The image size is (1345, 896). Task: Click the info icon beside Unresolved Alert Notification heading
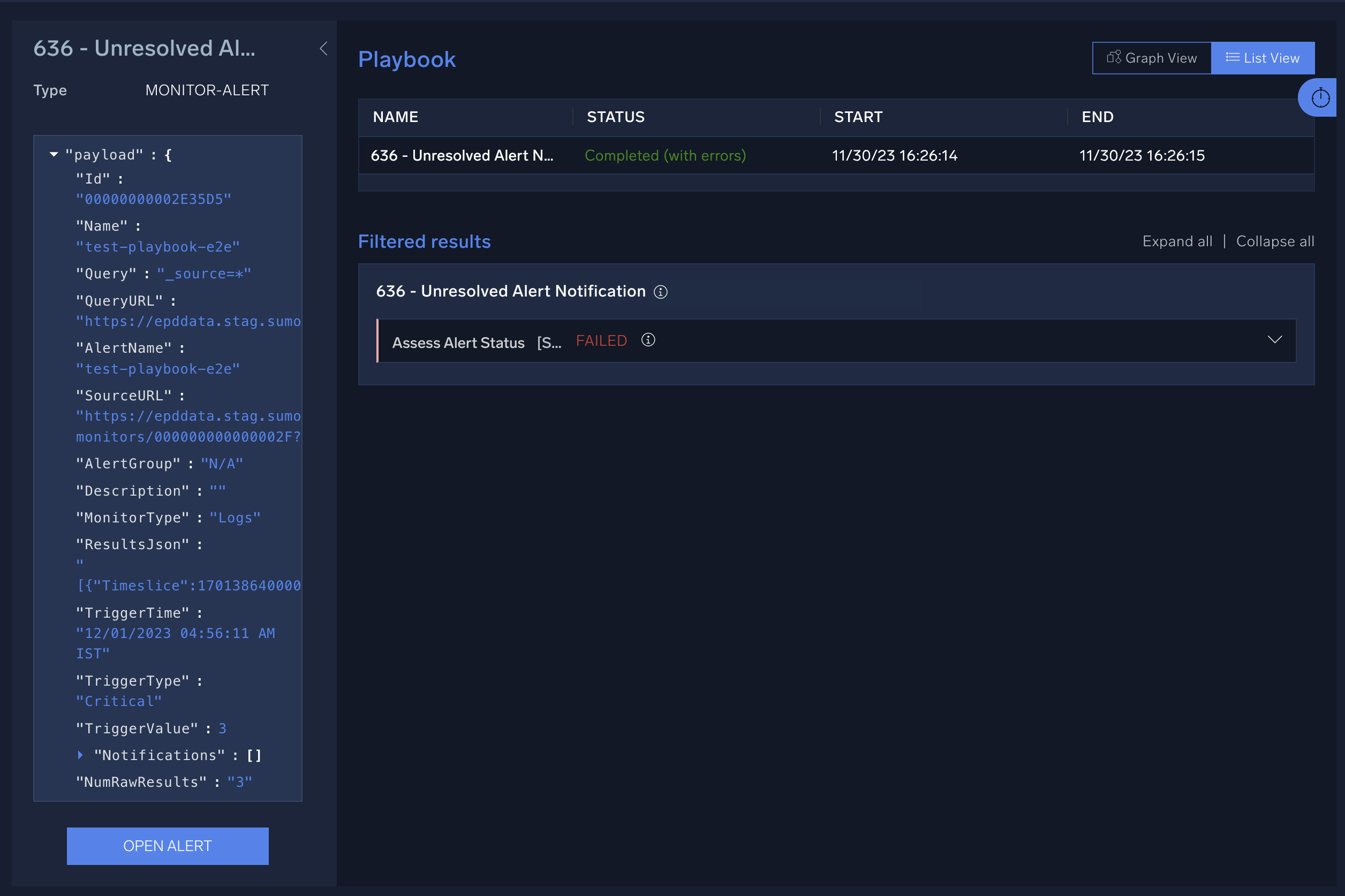(x=661, y=291)
